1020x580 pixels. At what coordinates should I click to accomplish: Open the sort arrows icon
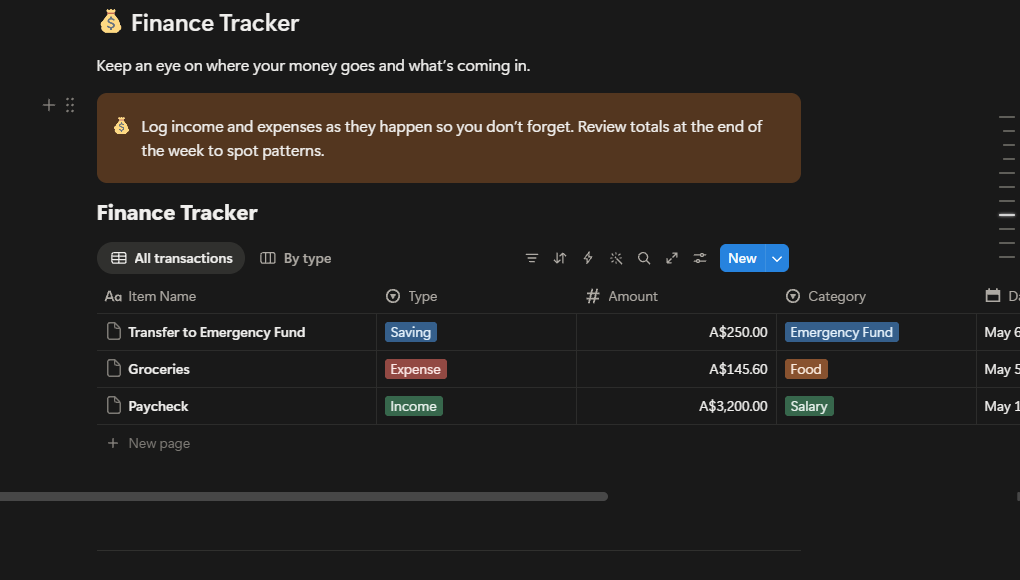(559, 258)
